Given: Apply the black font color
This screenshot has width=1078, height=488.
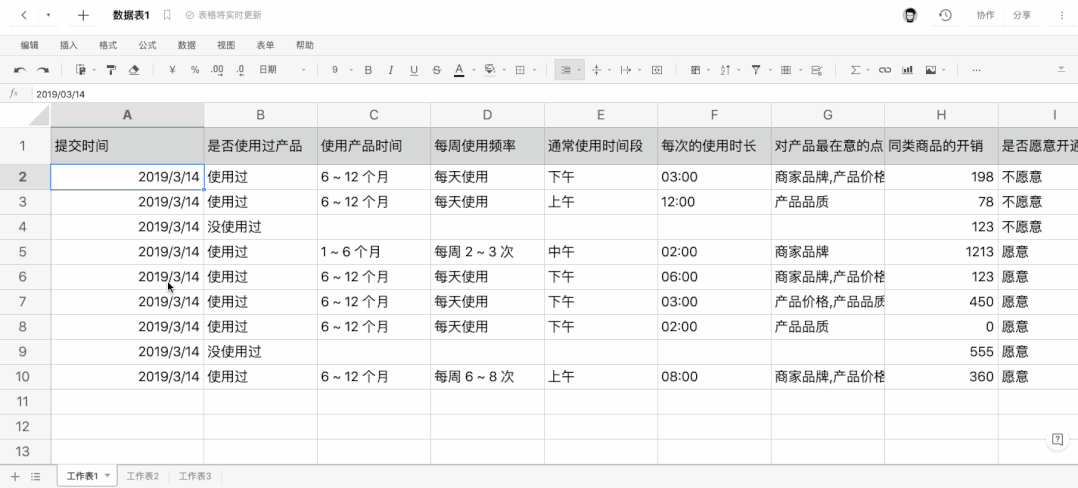Looking at the screenshot, I should tap(459, 69).
